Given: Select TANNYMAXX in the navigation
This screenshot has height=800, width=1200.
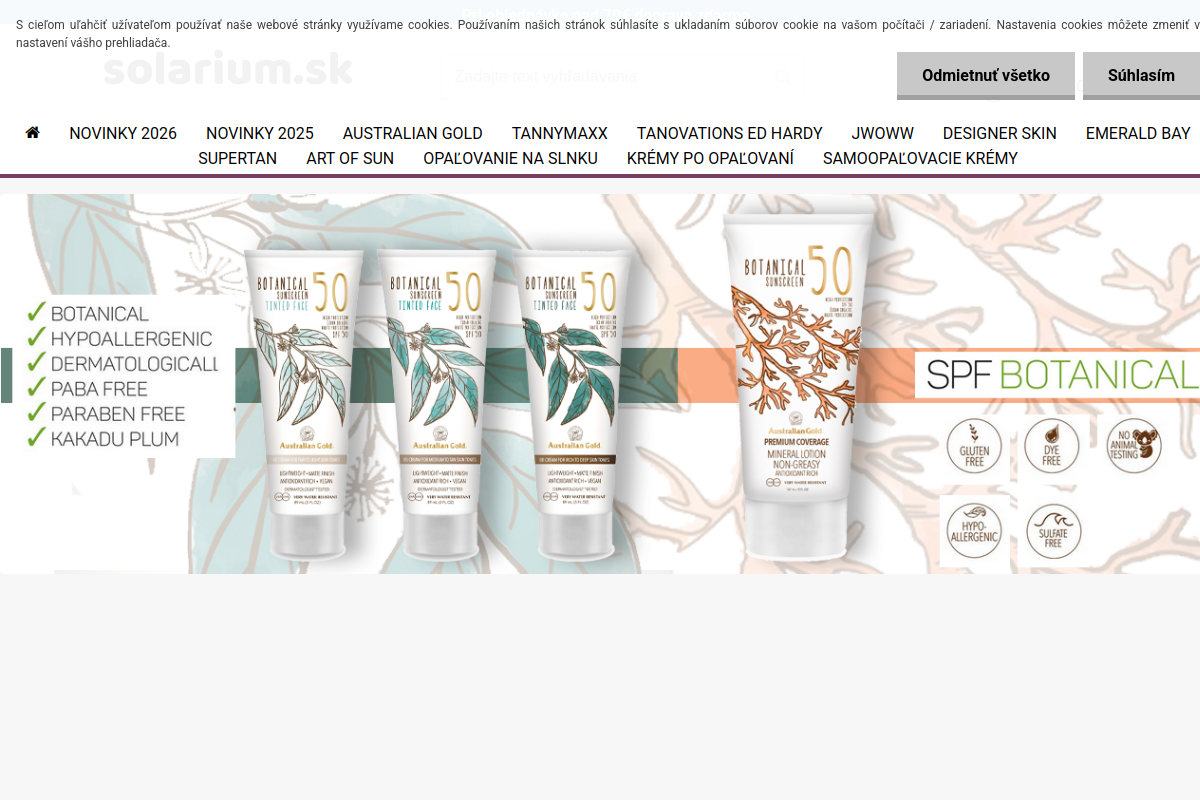Looking at the screenshot, I should [x=560, y=133].
